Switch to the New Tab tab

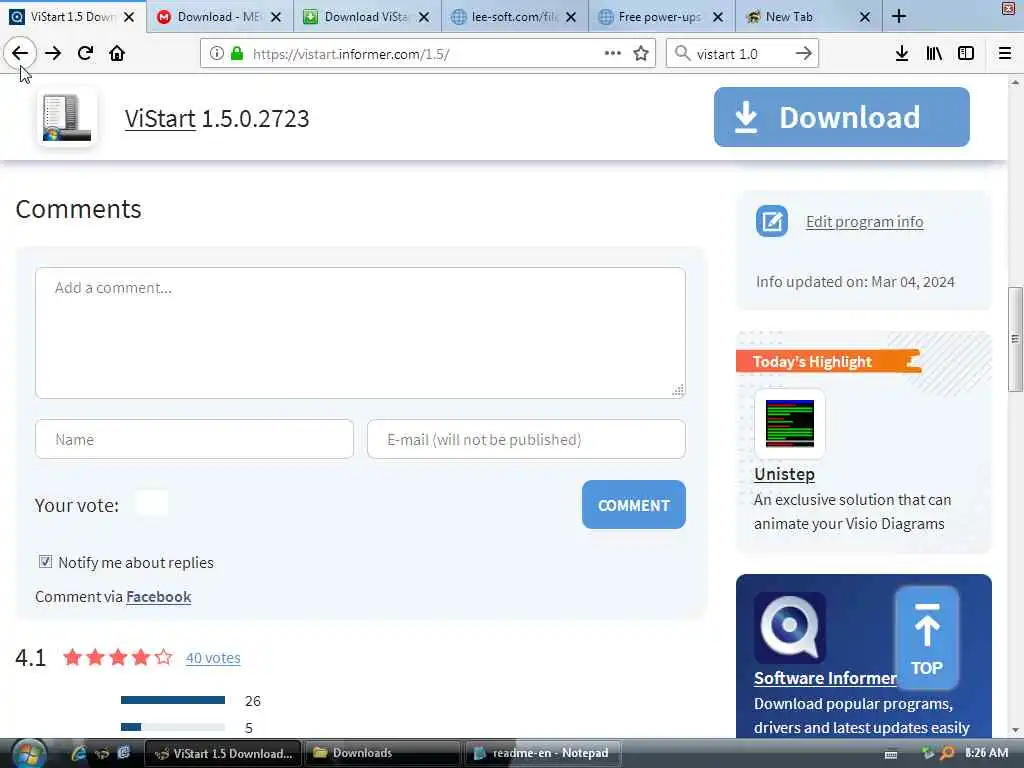point(808,17)
